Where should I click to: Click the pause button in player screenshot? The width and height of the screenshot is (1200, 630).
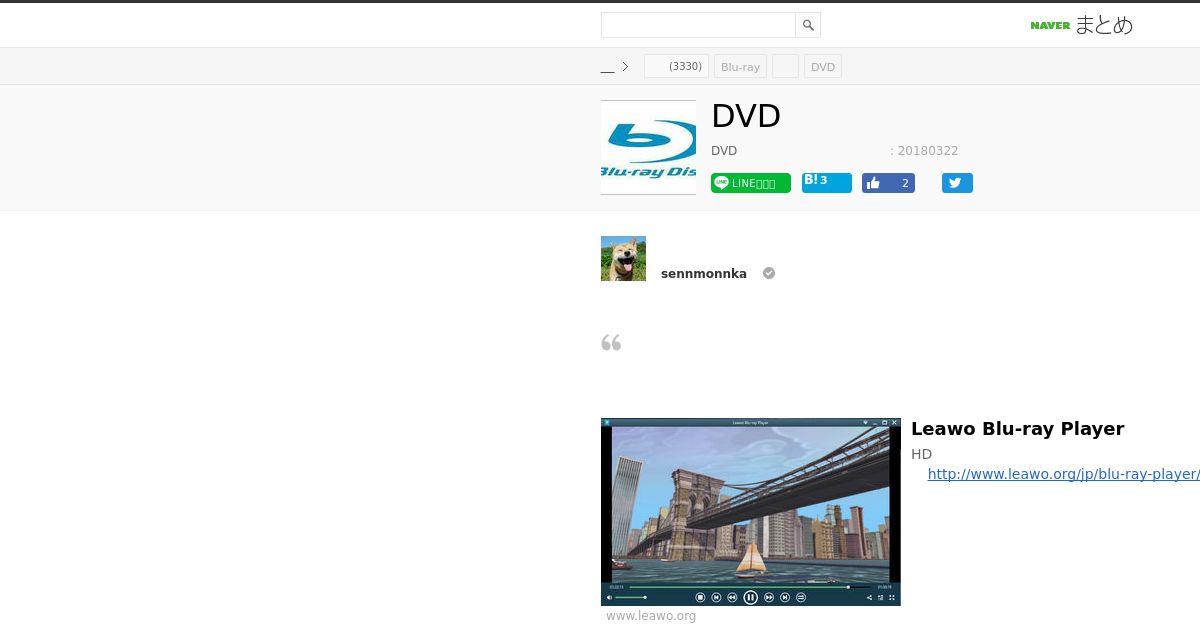click(x=750, y=597)
